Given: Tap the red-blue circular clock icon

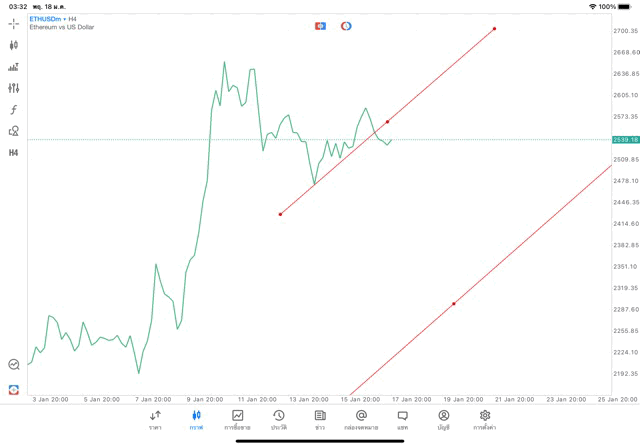Looking at the screenshot, I should coord(346,26).
